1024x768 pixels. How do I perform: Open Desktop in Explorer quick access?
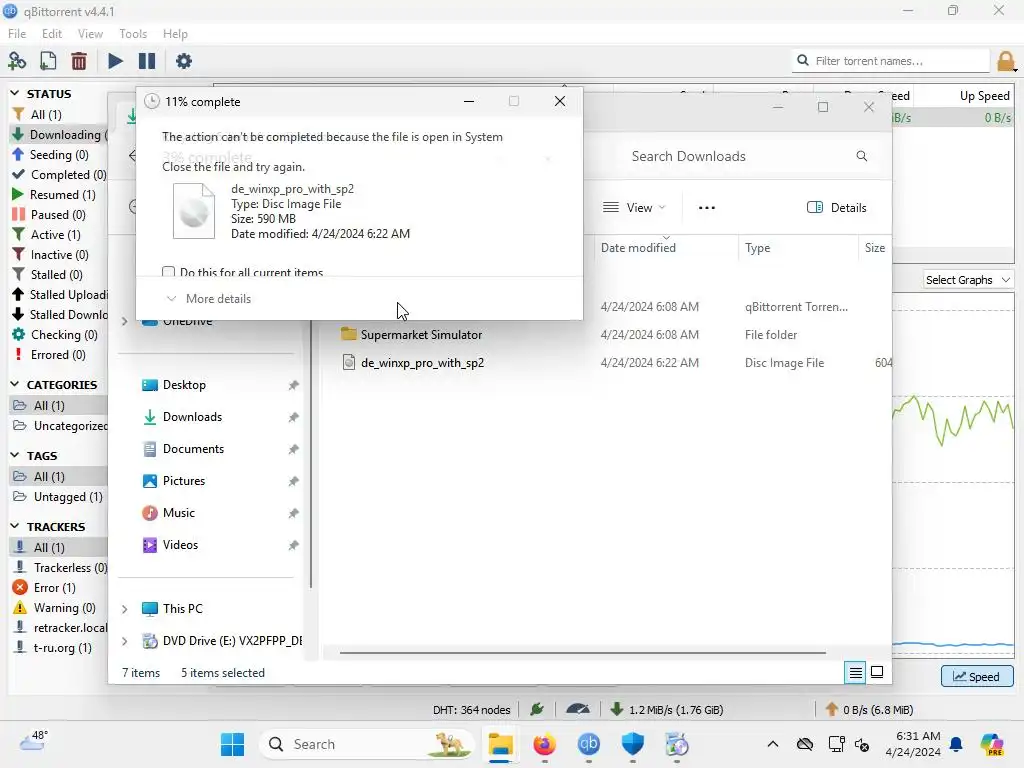tap(184, 385)
